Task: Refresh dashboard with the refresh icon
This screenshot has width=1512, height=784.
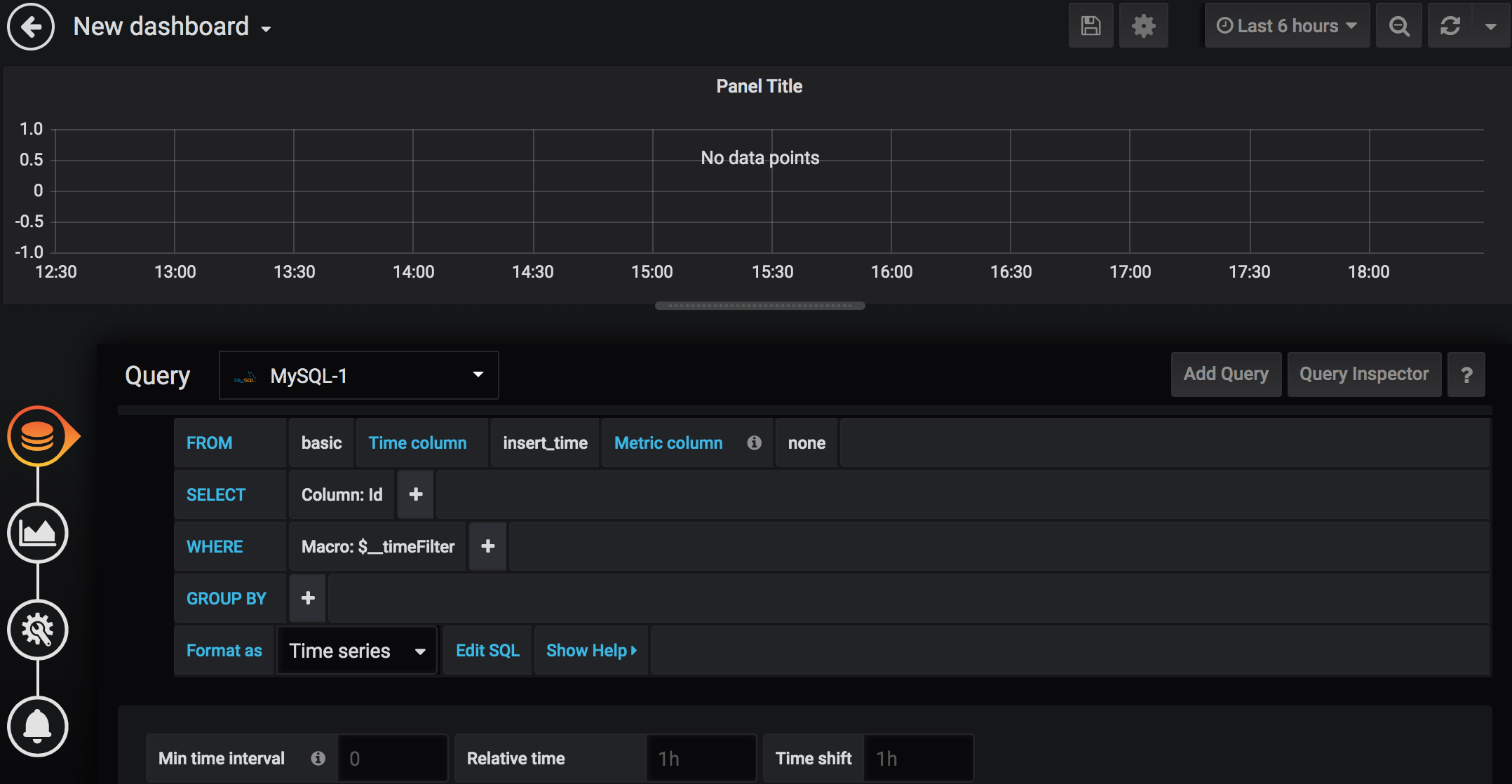Action: pyautogui.click(x=1450, y=26)
